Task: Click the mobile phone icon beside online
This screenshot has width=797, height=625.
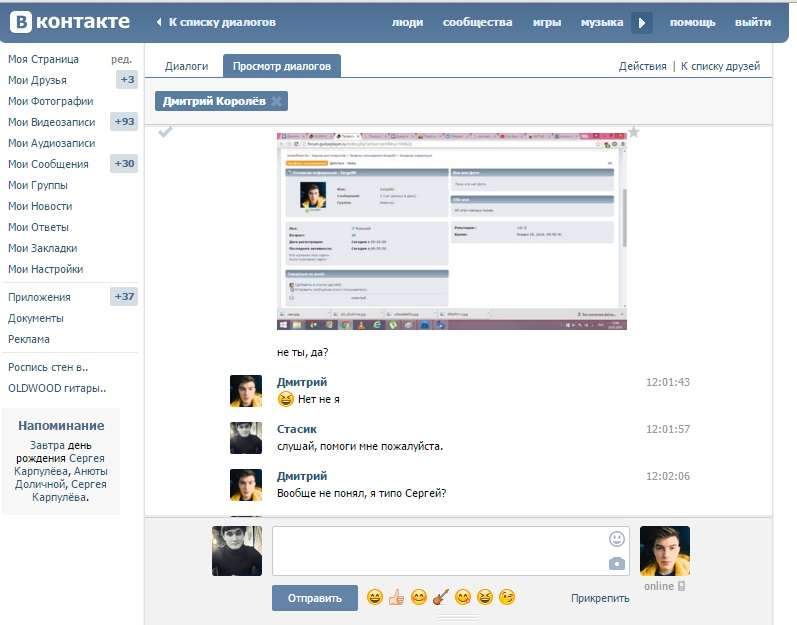Action: (682, 586)
